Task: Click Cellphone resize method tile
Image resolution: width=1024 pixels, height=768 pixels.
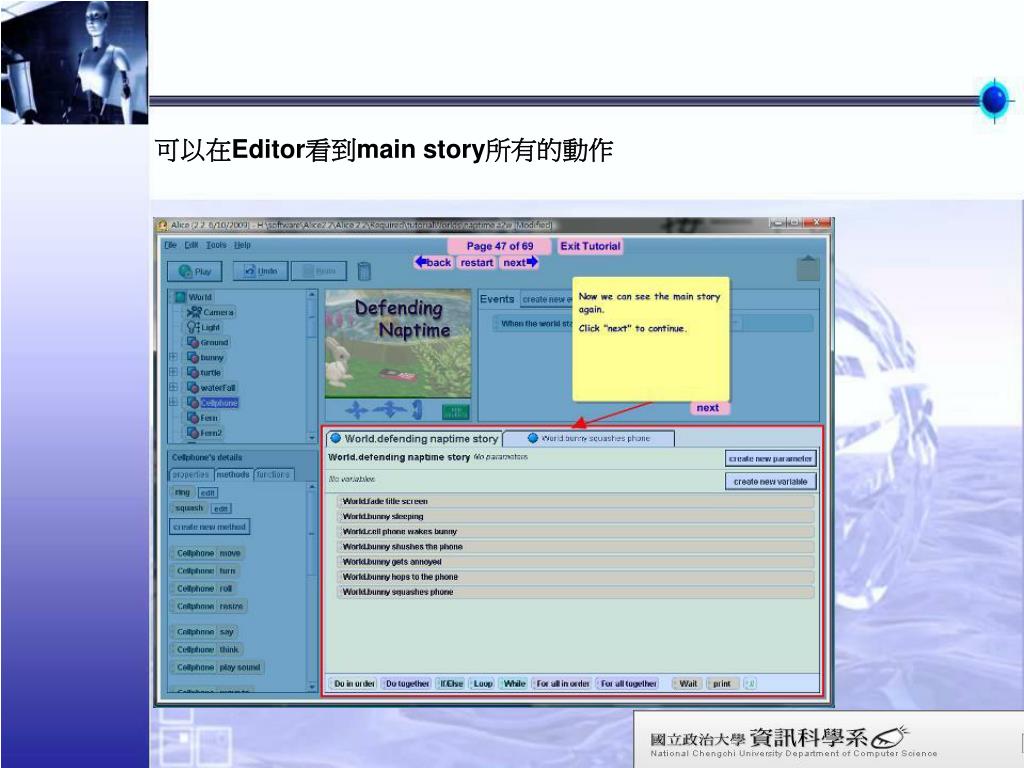Action: 210,606
